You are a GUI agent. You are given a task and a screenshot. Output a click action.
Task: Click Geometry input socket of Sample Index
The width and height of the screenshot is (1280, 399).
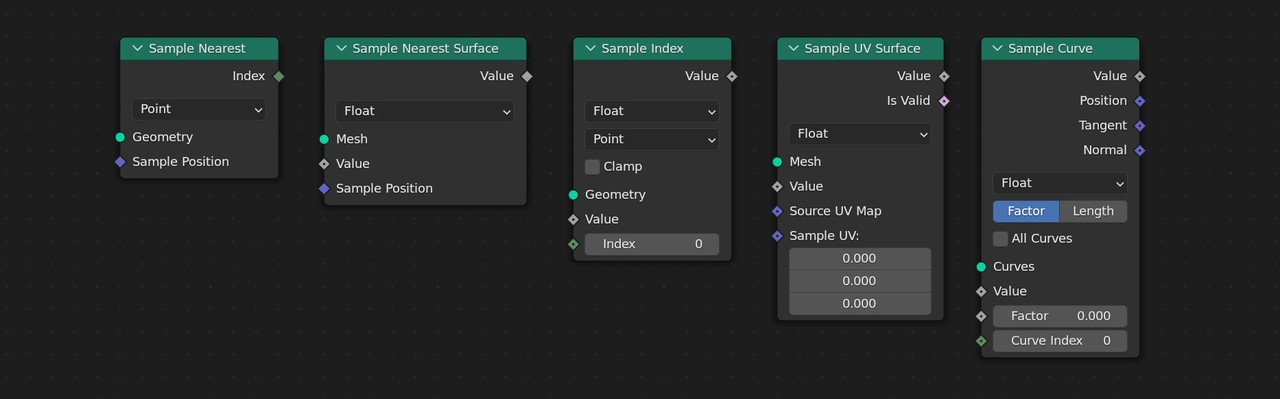pos(573,195)
